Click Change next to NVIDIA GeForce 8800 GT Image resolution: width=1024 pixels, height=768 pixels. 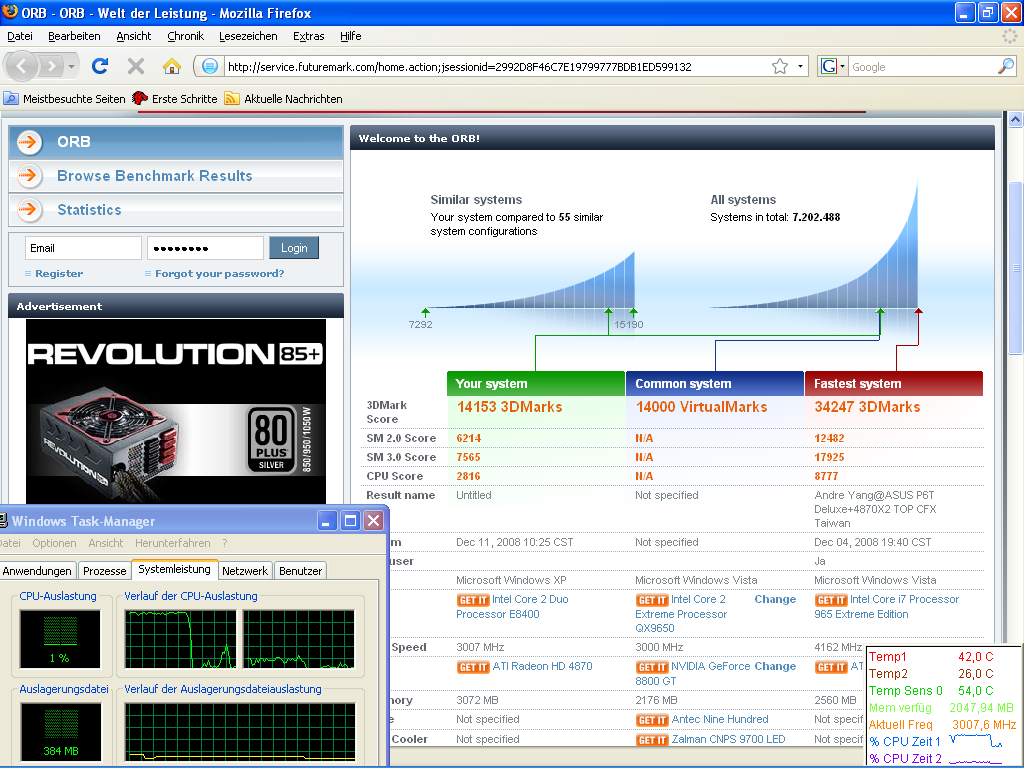pyautogui.click(x=775, y=667)
